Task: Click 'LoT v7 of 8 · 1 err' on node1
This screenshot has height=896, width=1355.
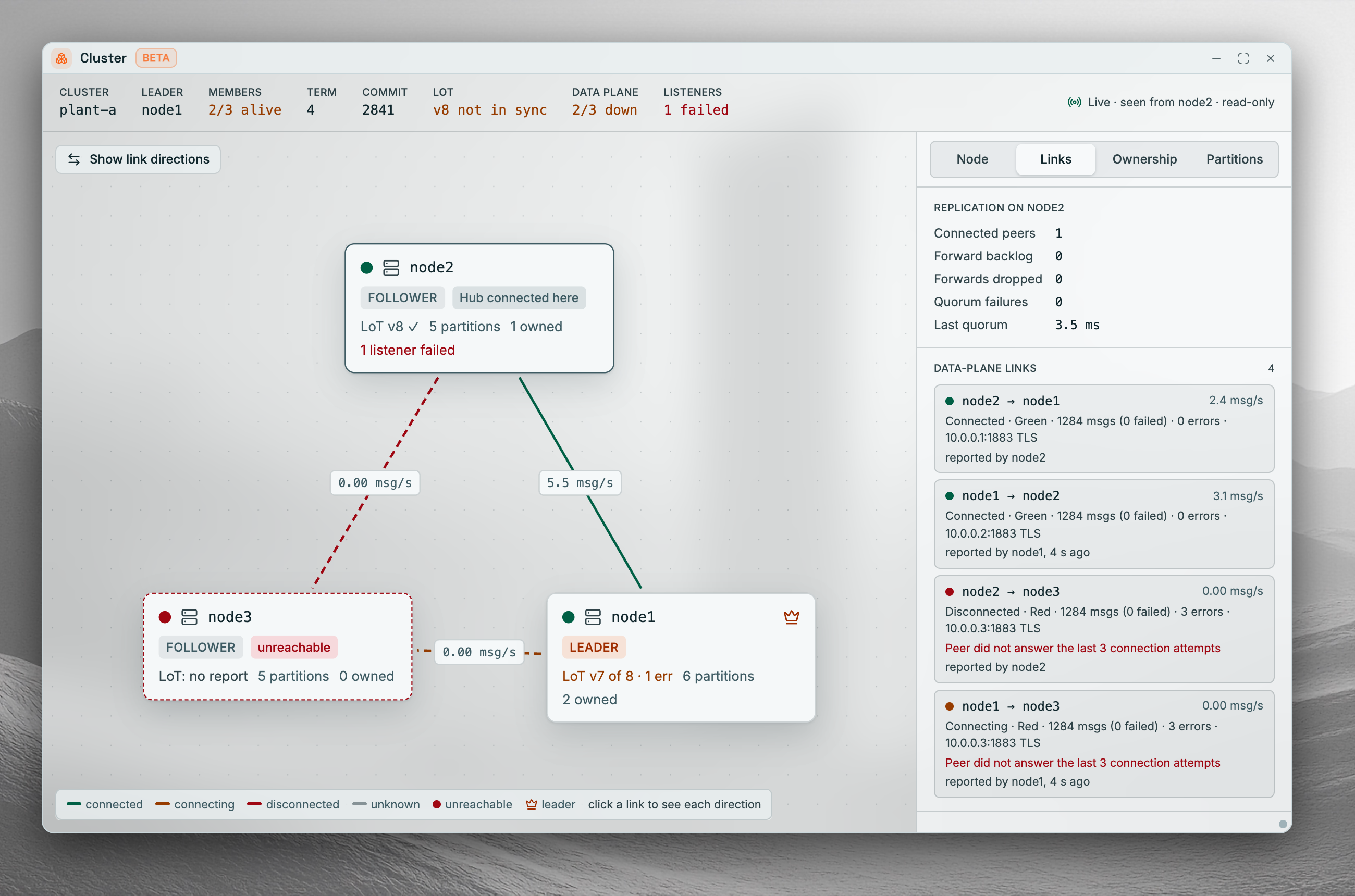Action: tap(618, 677)
